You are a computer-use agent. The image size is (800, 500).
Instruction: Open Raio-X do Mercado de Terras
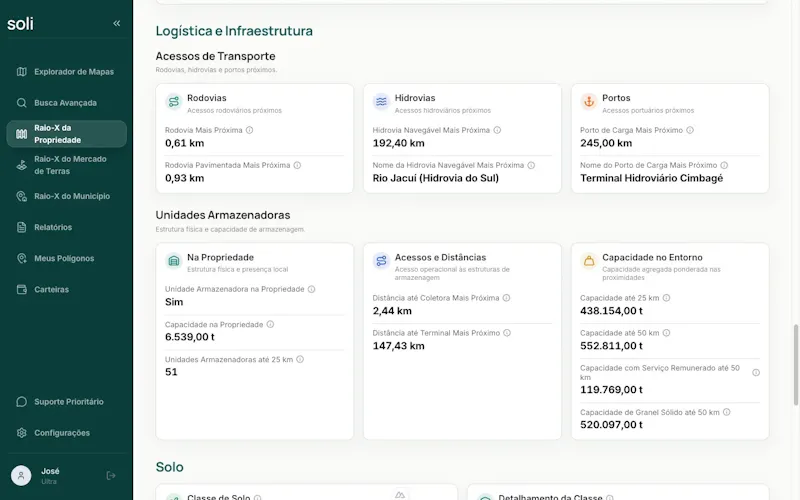[66, 165]
